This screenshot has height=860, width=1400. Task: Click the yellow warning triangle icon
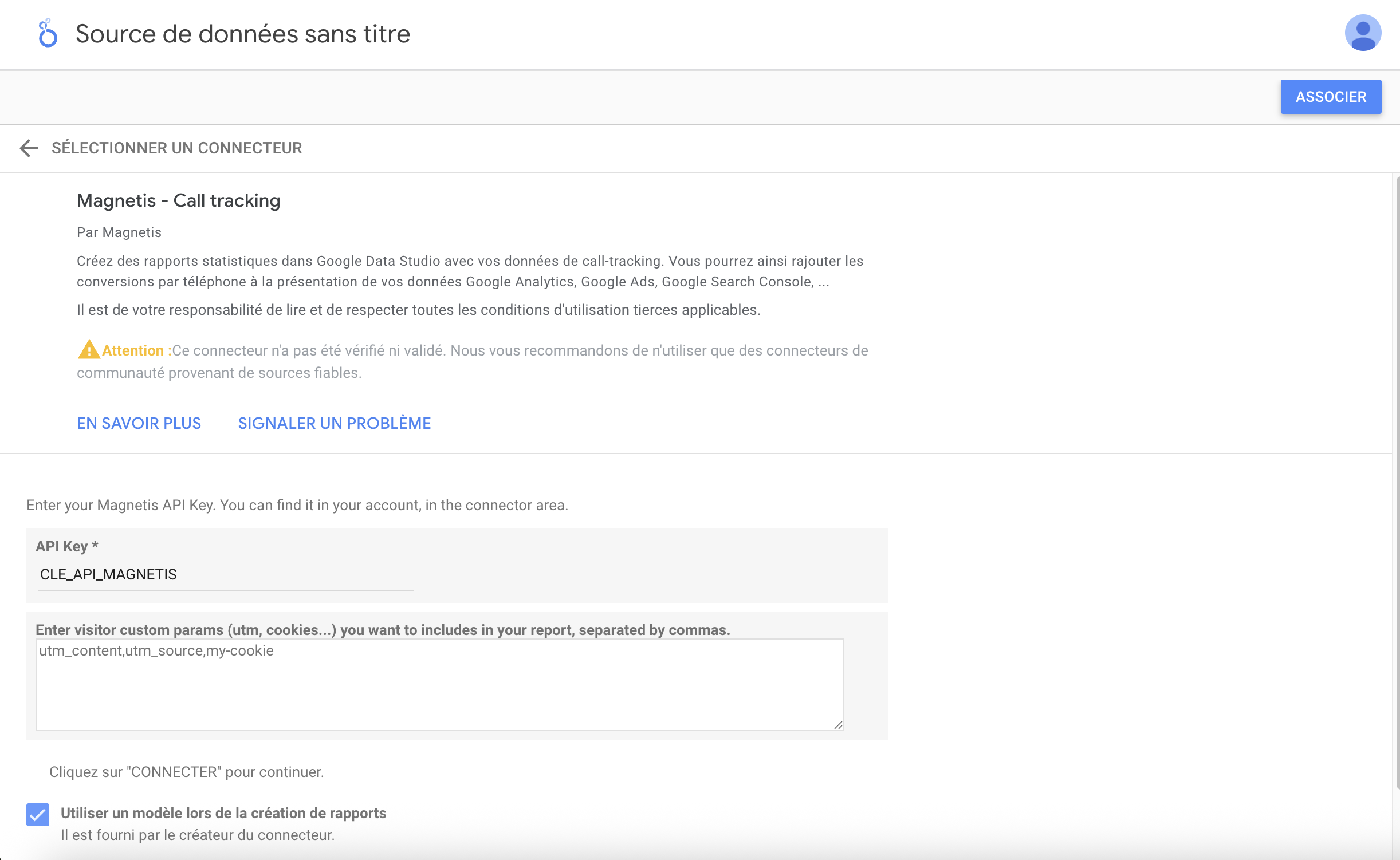coord(88,350)
